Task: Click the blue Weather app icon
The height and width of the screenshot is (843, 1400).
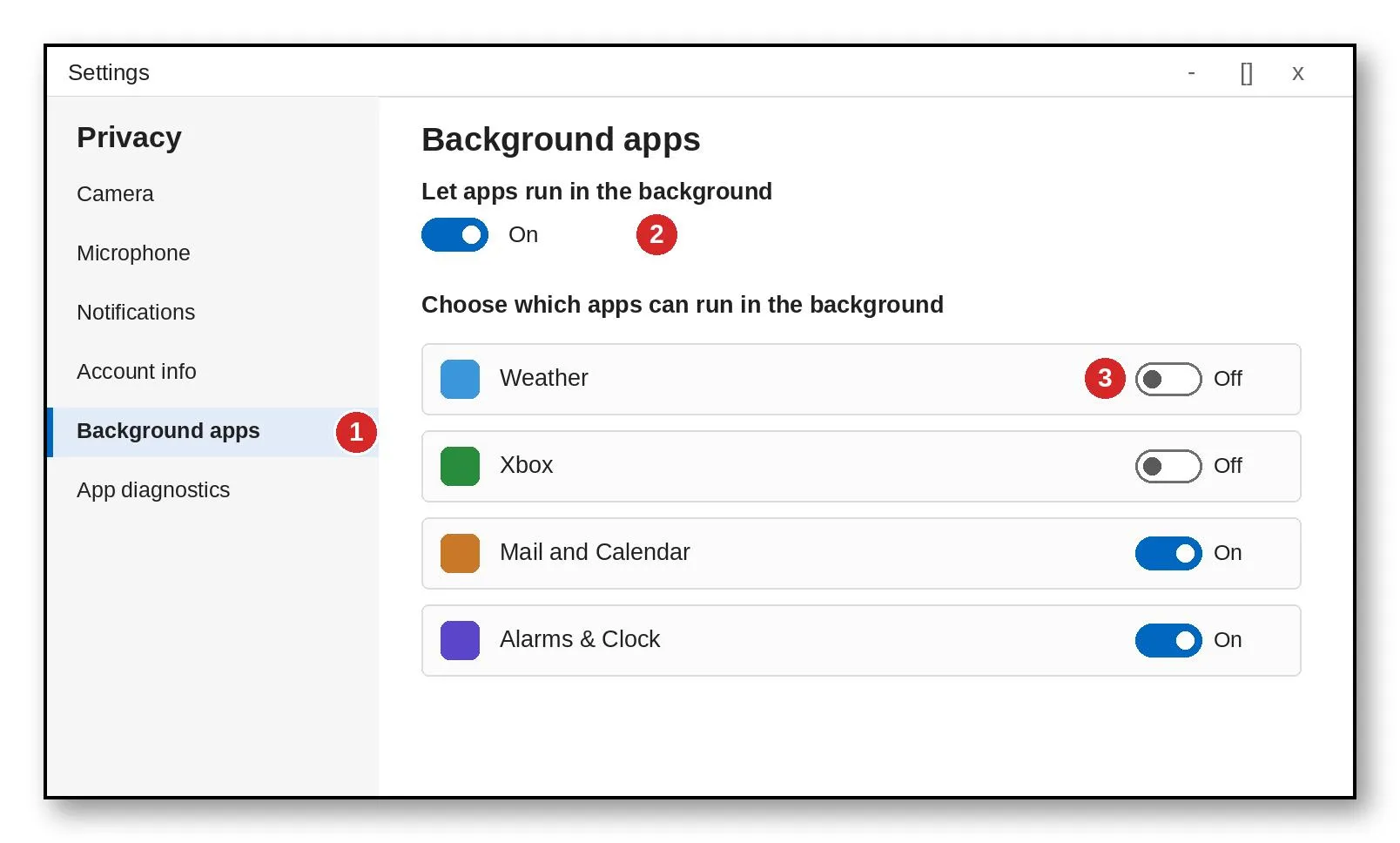Action: [x=460, y=379]
